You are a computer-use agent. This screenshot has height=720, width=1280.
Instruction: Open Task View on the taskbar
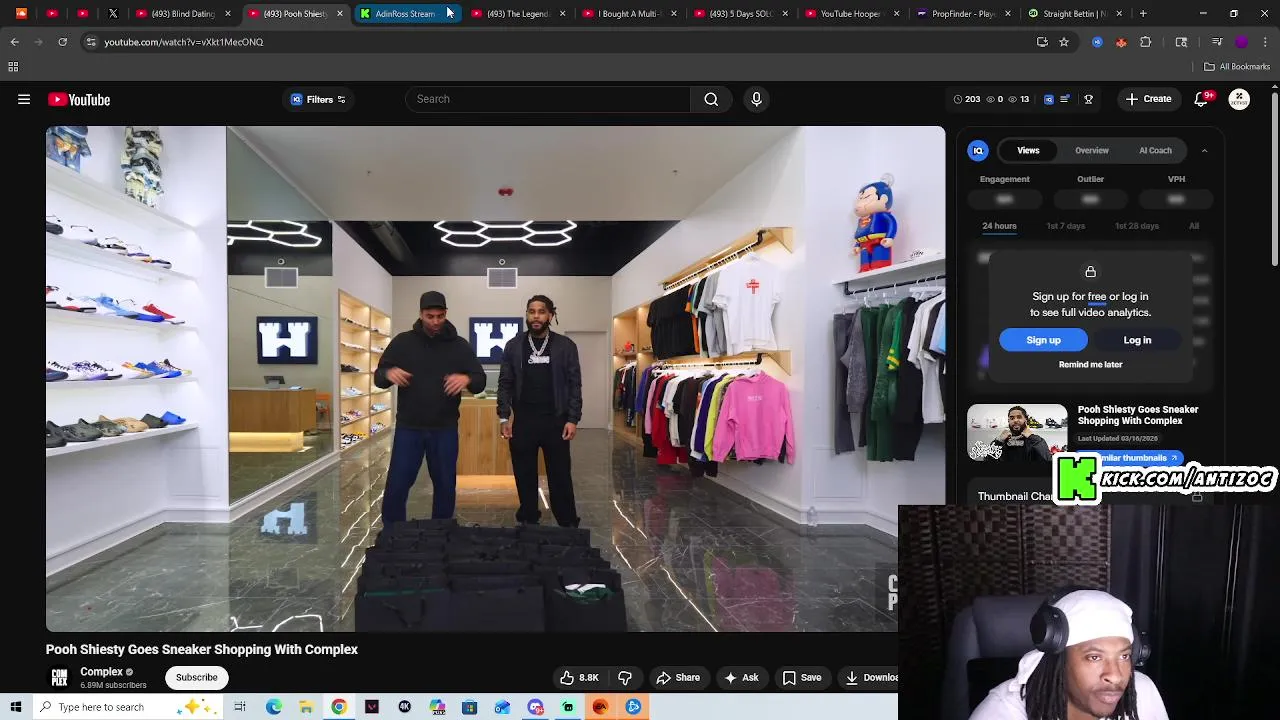(240, 707)
